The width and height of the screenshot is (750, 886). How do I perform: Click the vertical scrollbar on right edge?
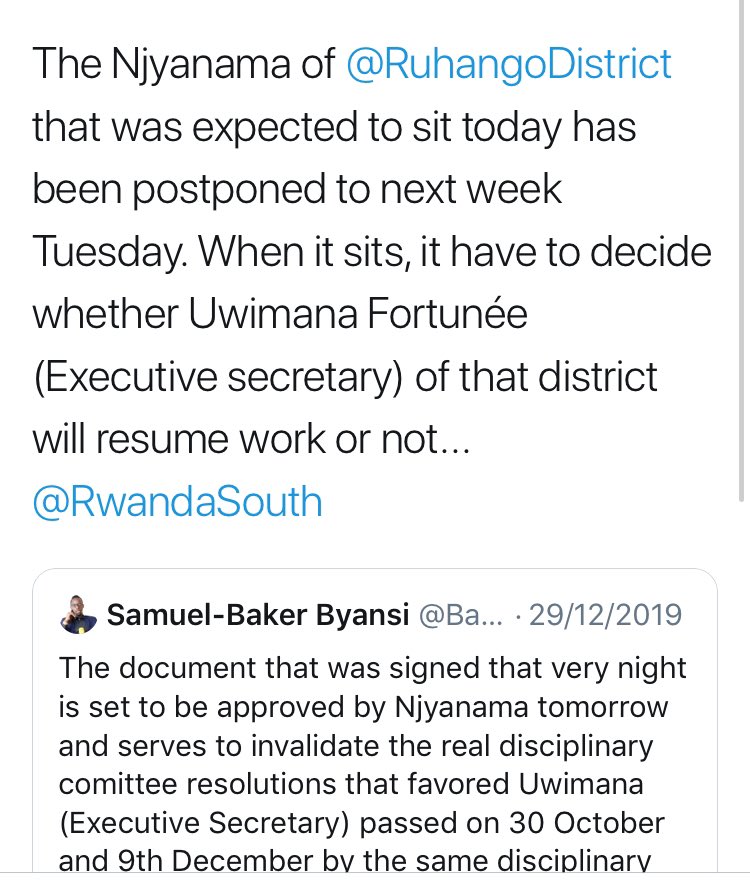click(x=742, y=249)
